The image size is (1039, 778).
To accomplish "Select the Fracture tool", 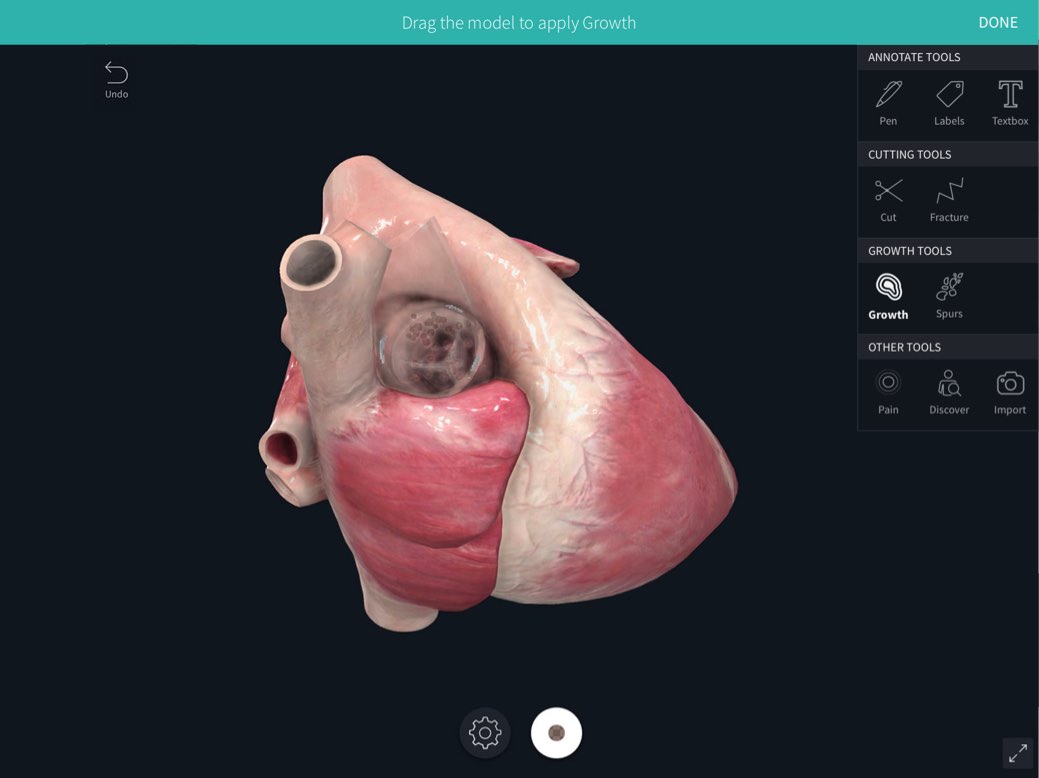I will [949, 199].
